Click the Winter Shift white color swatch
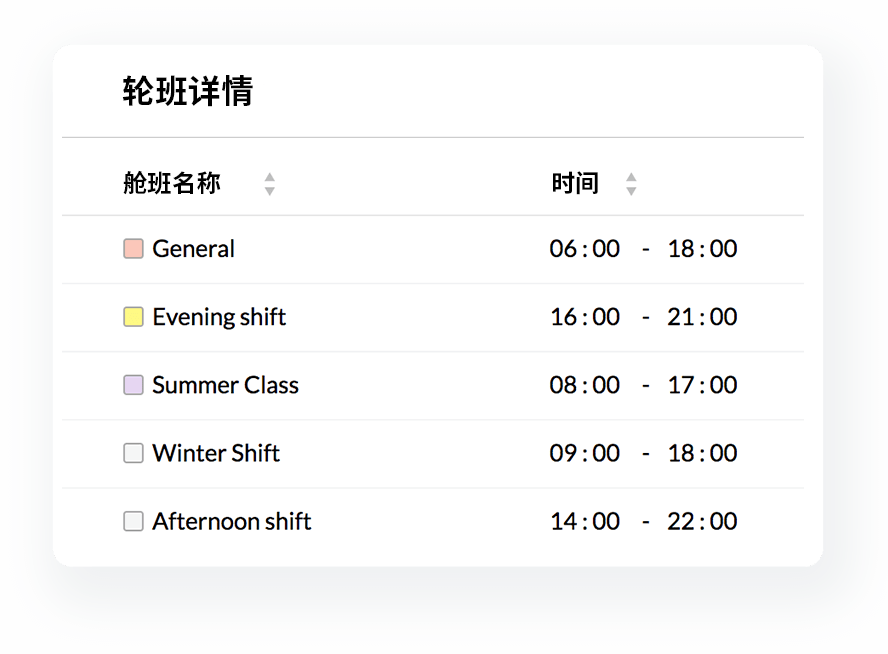 (x=133, y=453)
